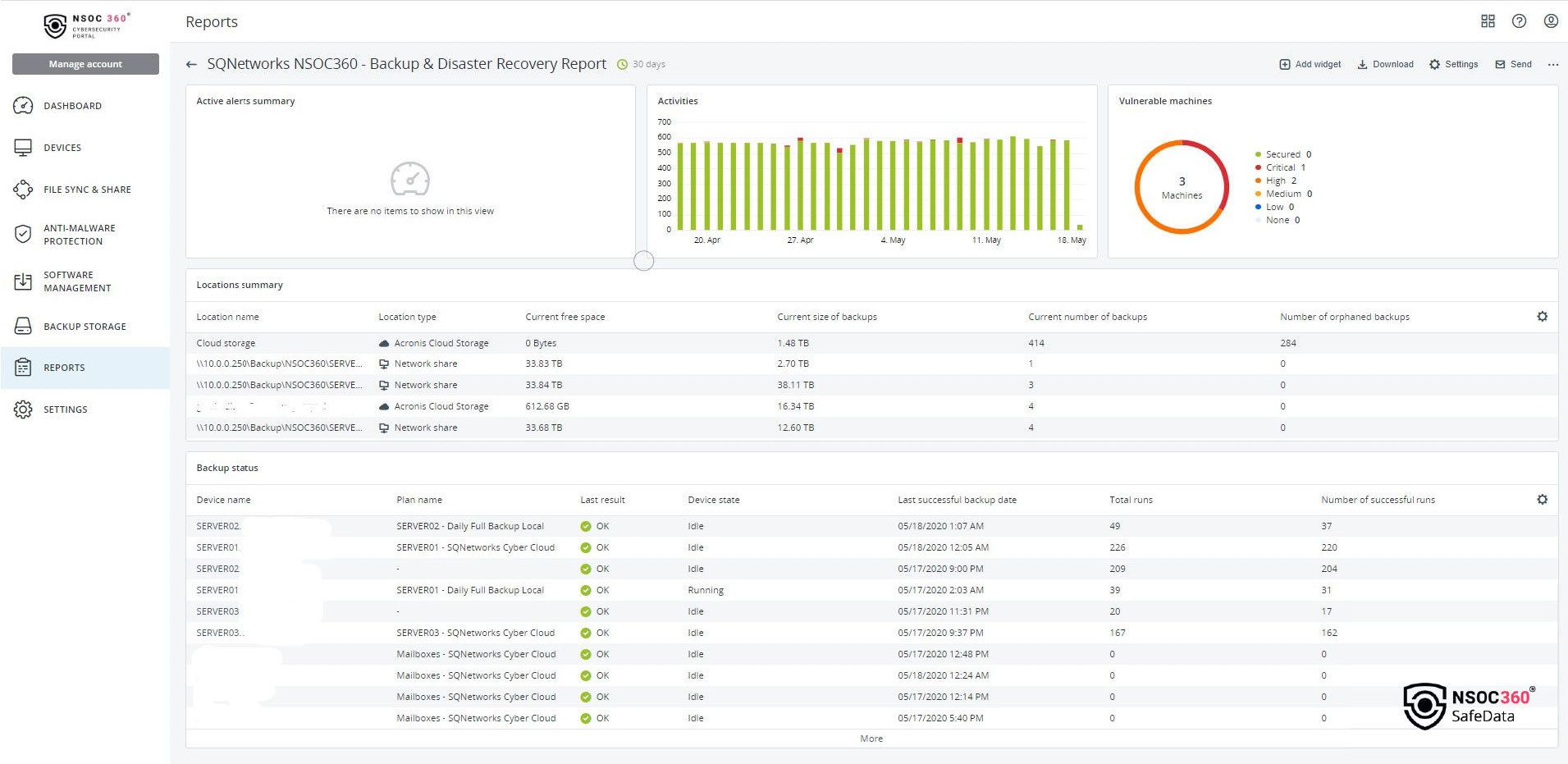1568x764 pixels.
Task: Click the Critical red legend dot
Action: click(1258, 167)
